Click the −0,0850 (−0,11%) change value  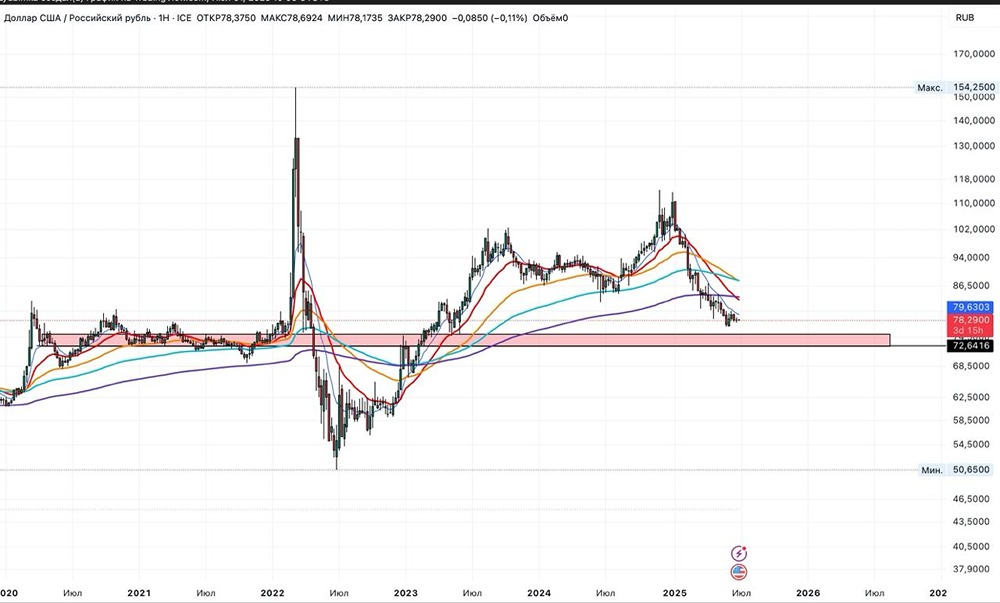489,18
